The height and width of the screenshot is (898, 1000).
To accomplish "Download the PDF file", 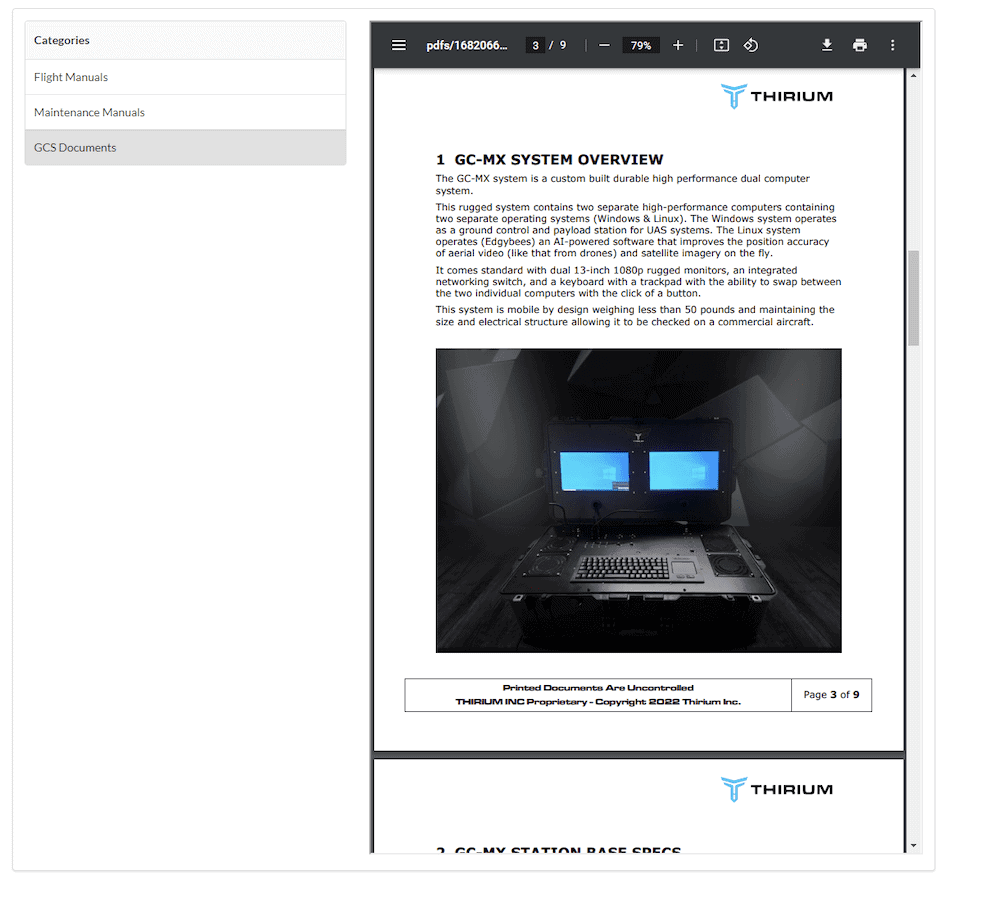I will [x=827, y=45].
